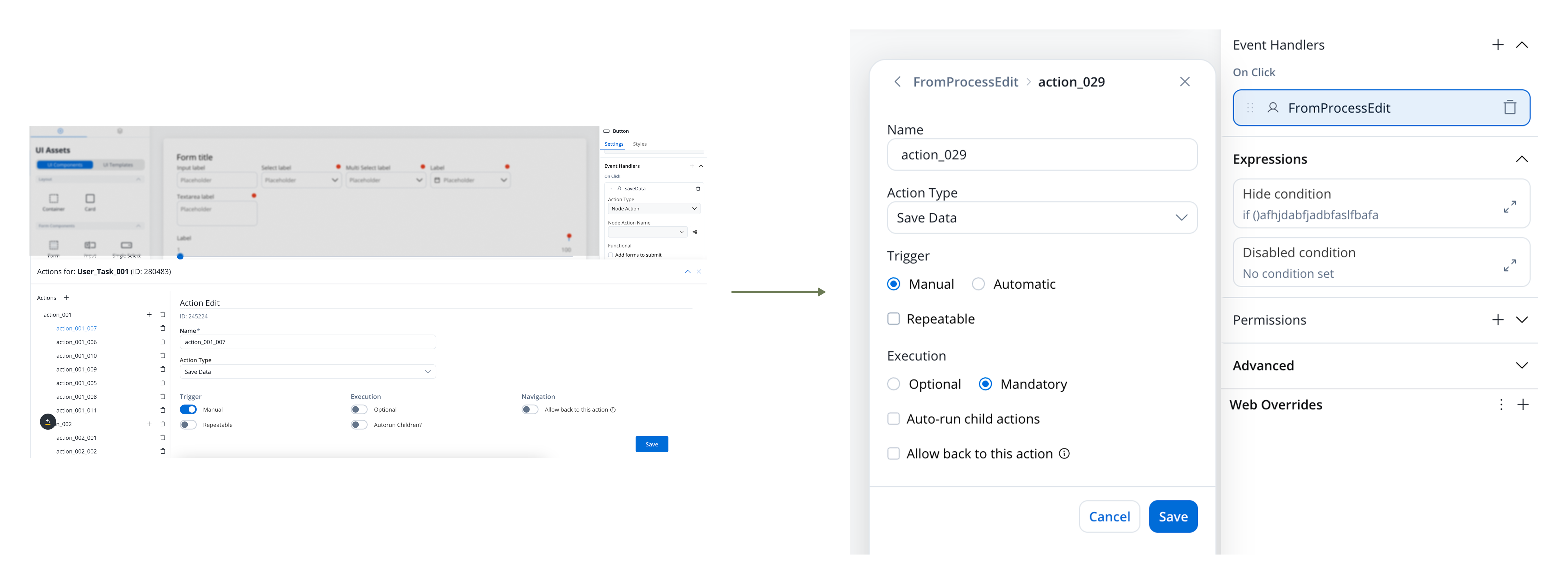
Task: Grab the drag handle of FromProcessEdit handler
Action: coord(1250,108)
